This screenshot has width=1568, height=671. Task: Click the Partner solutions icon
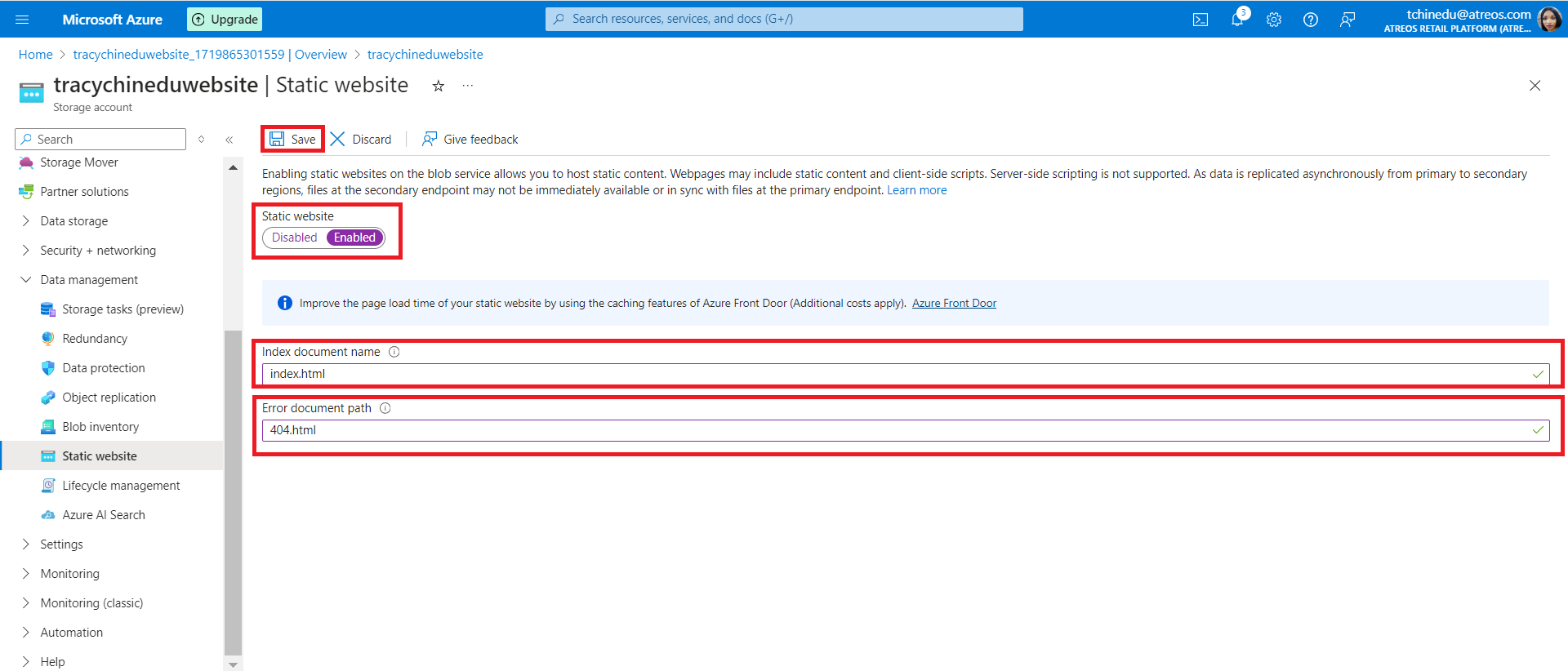(26, 192)
